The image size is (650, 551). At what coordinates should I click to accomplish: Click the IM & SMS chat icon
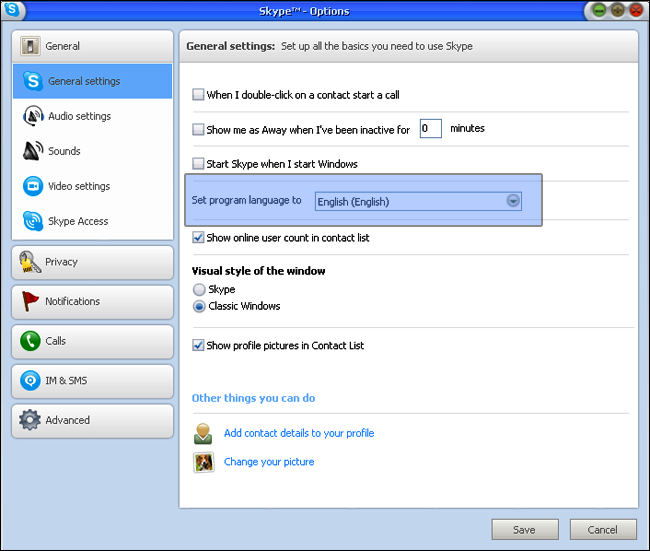30,380
